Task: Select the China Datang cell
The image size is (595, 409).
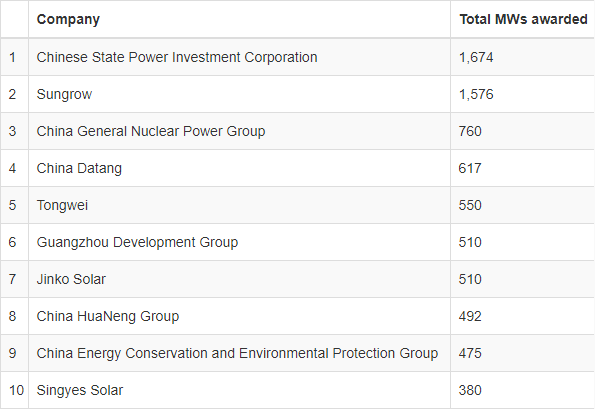Action: (239, 168)
